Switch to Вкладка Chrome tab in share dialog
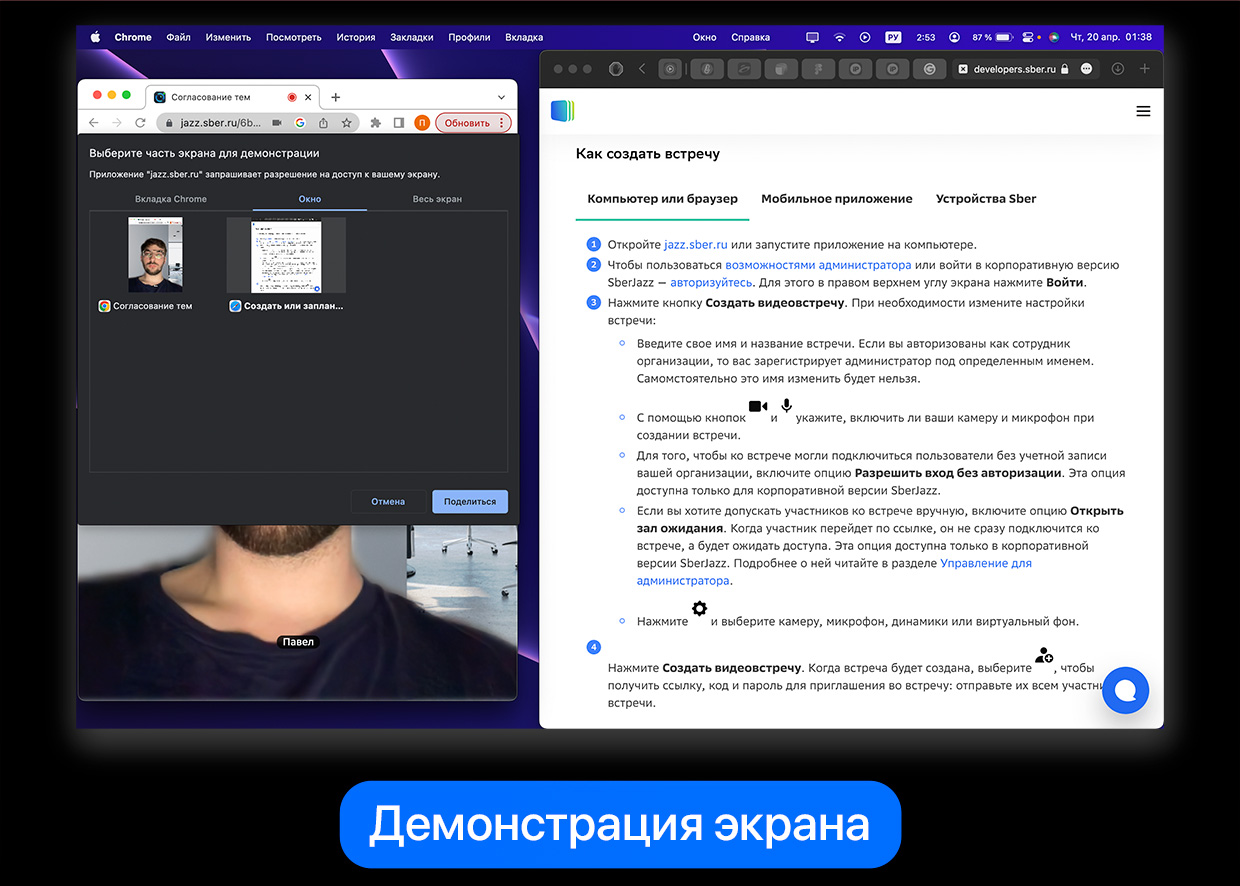 point(171,199)
